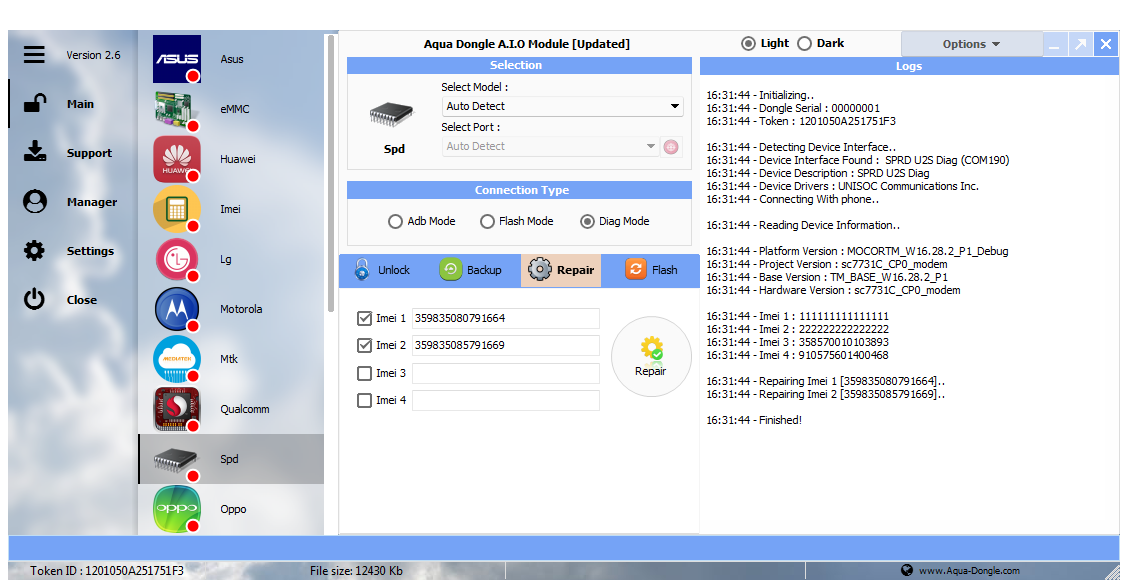The width and height of the screenshot is (1128, 588).
Task: Select the Asus brand icon
Action: 177,59
